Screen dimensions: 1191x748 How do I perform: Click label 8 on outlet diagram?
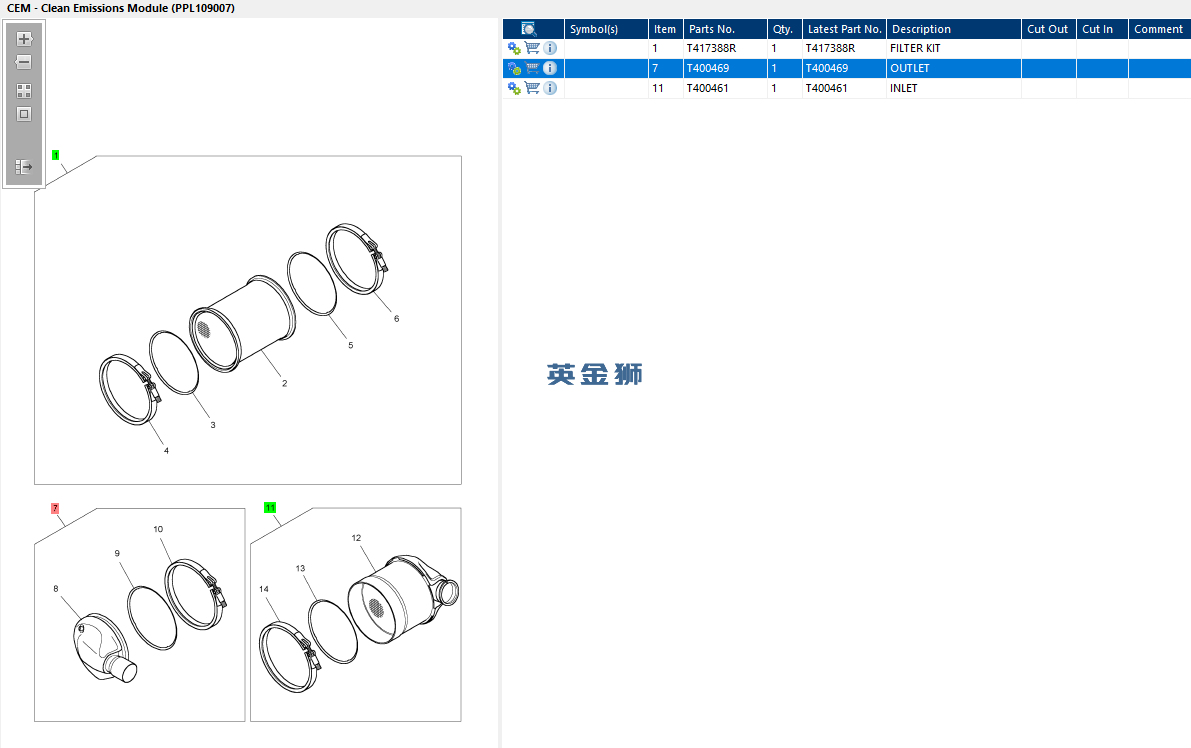pos(55,589)
